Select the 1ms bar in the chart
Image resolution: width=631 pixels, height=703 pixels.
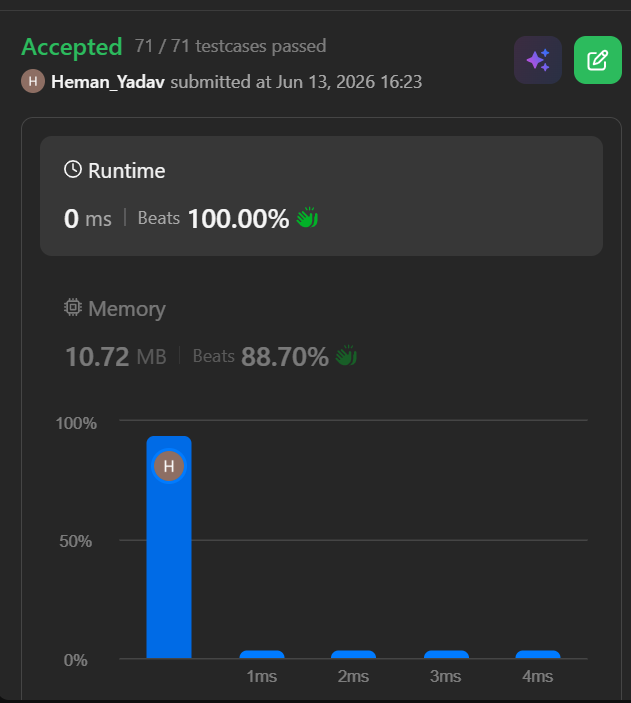262,654
